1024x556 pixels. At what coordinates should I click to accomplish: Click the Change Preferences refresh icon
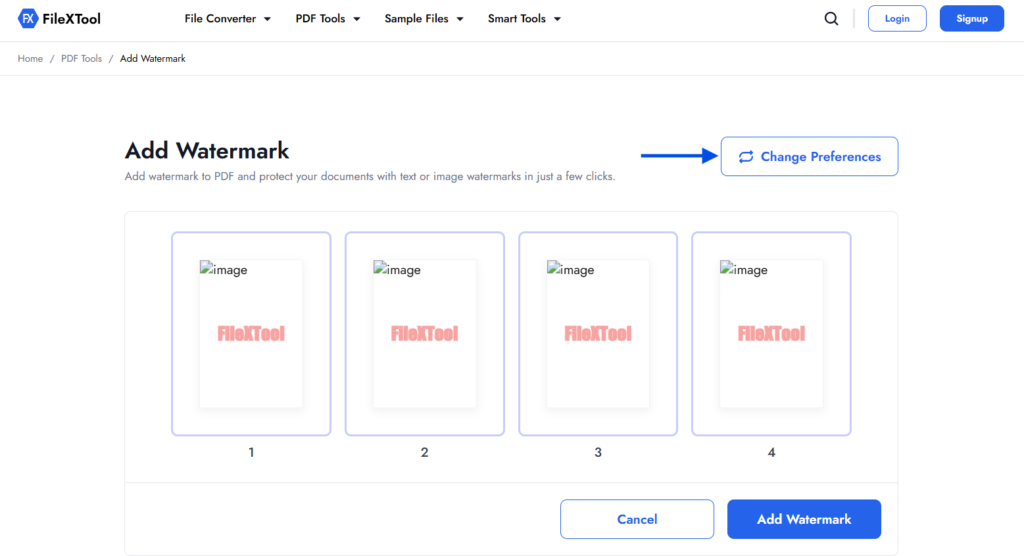click(x=746, y=157)
